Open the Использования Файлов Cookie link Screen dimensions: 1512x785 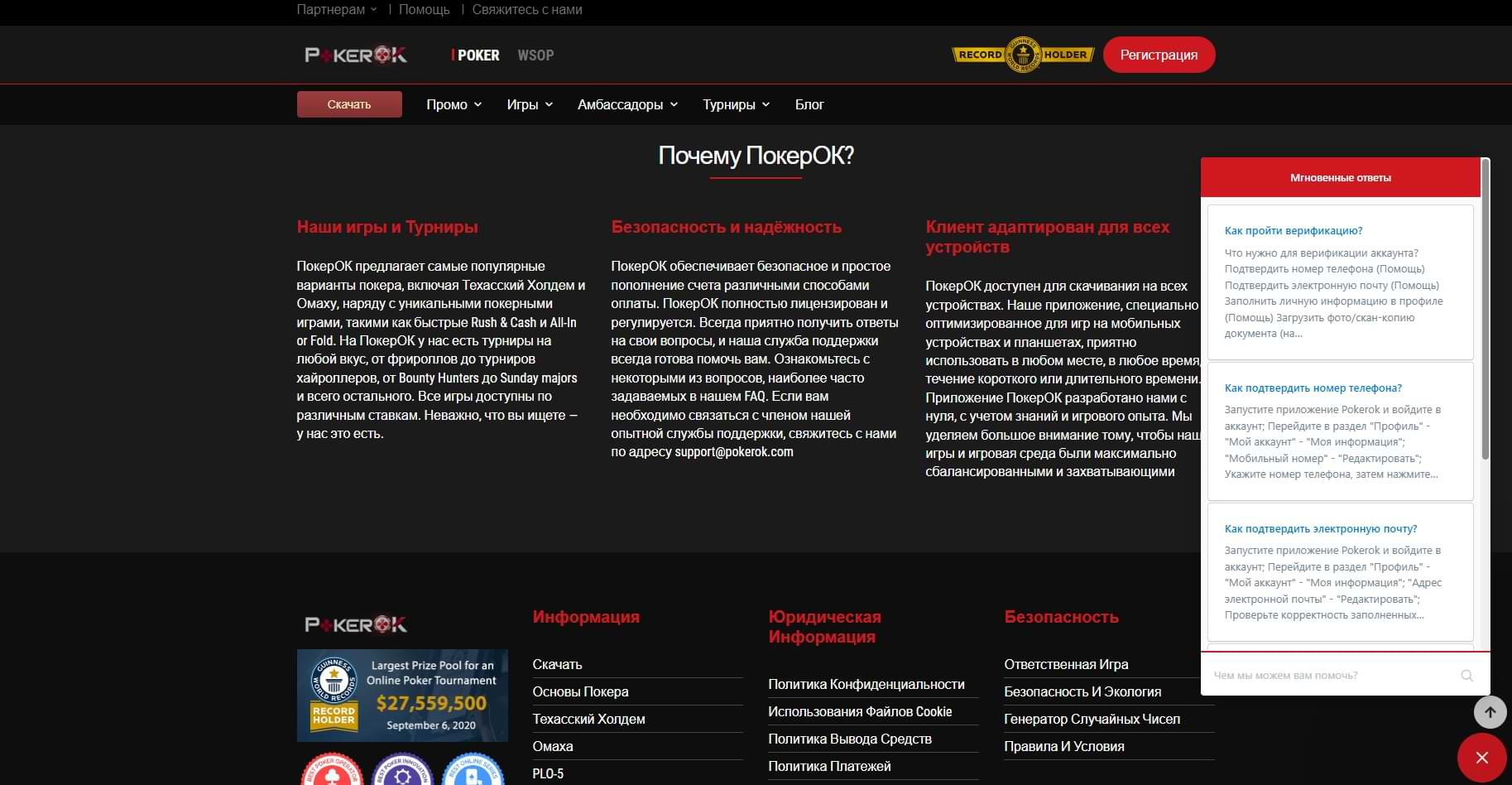[x=860, y=711]
